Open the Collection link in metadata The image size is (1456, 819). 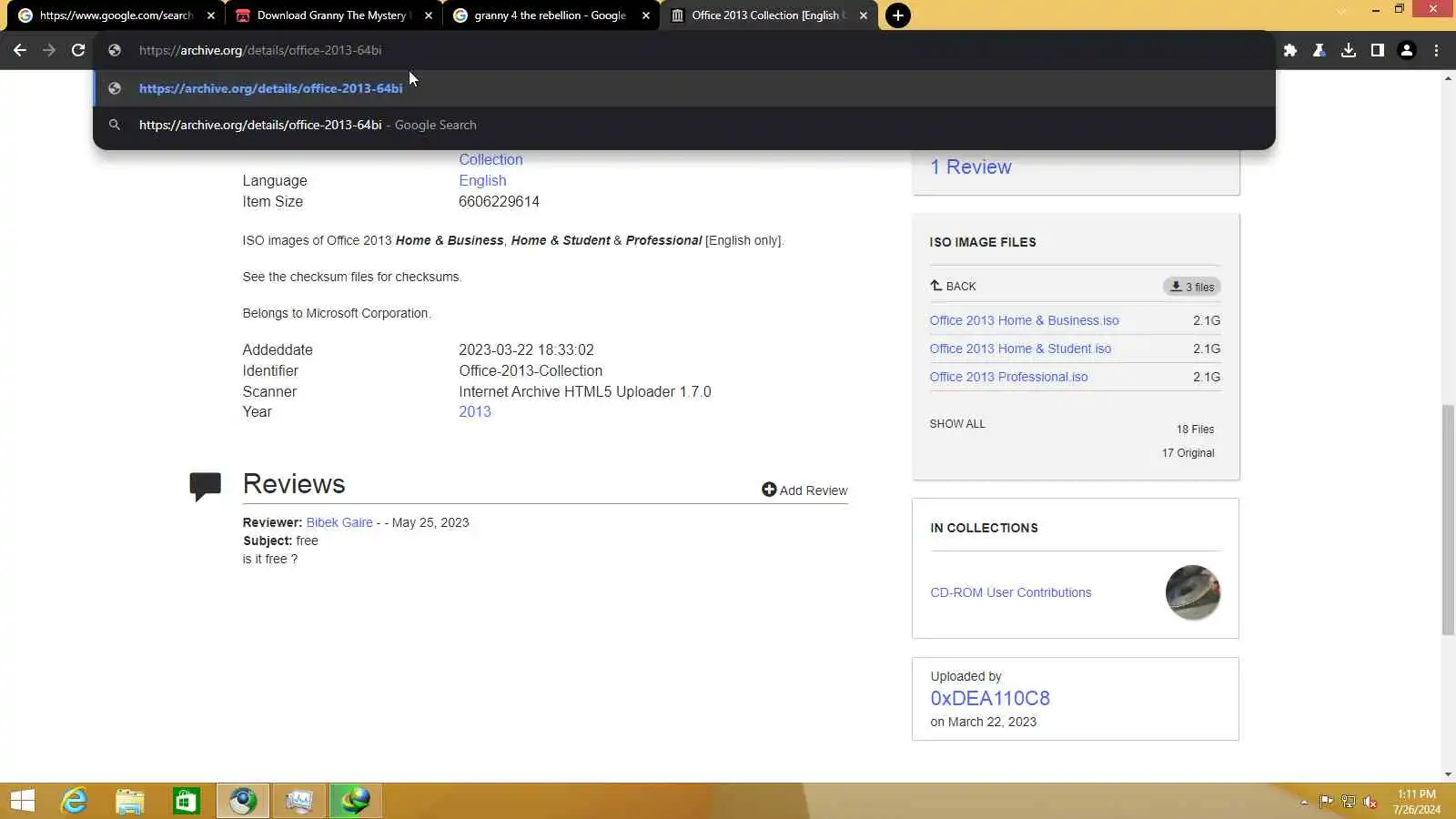490,159
